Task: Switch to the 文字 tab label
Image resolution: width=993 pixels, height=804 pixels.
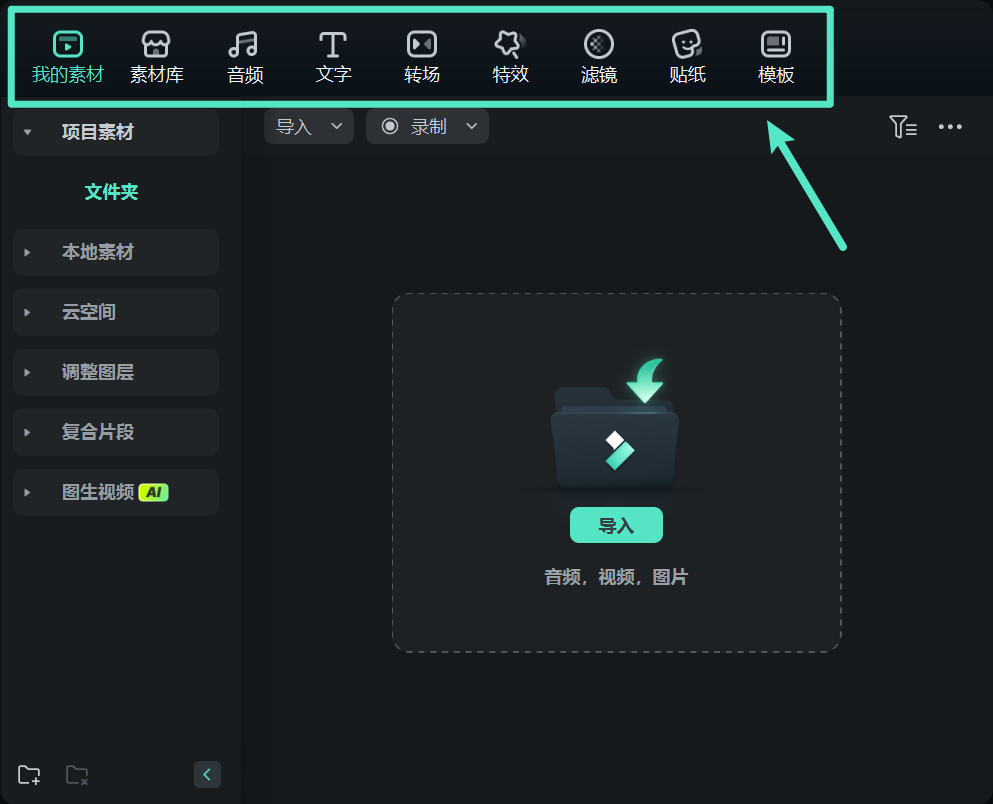Action: [x=334, y=75]
